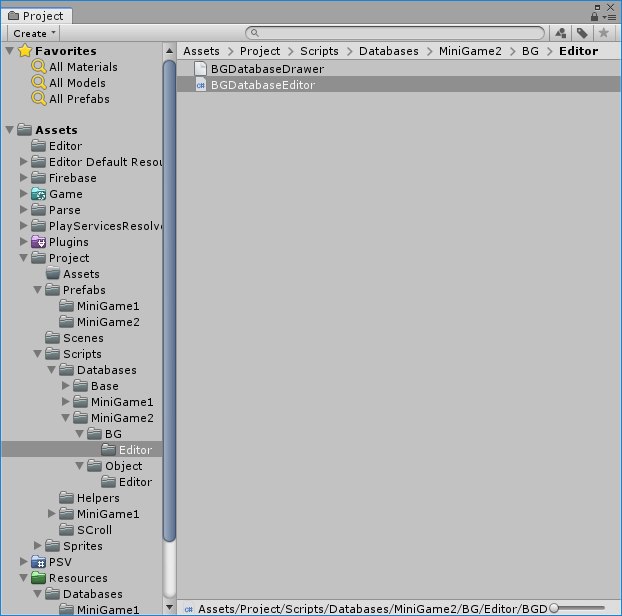Click the Project breadcrumb

[x=260, y=51]
